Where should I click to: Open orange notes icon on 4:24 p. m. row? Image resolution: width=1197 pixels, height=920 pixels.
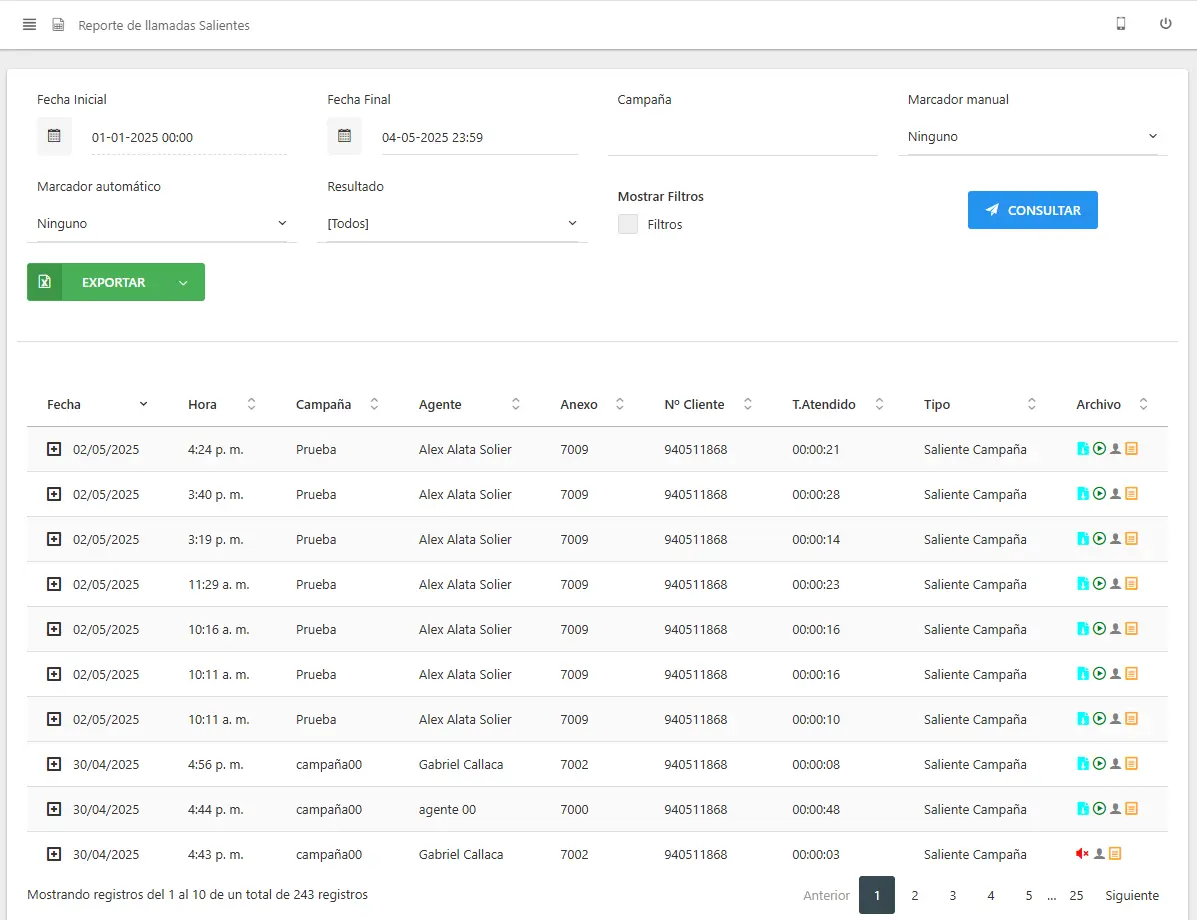[1131, 449]
